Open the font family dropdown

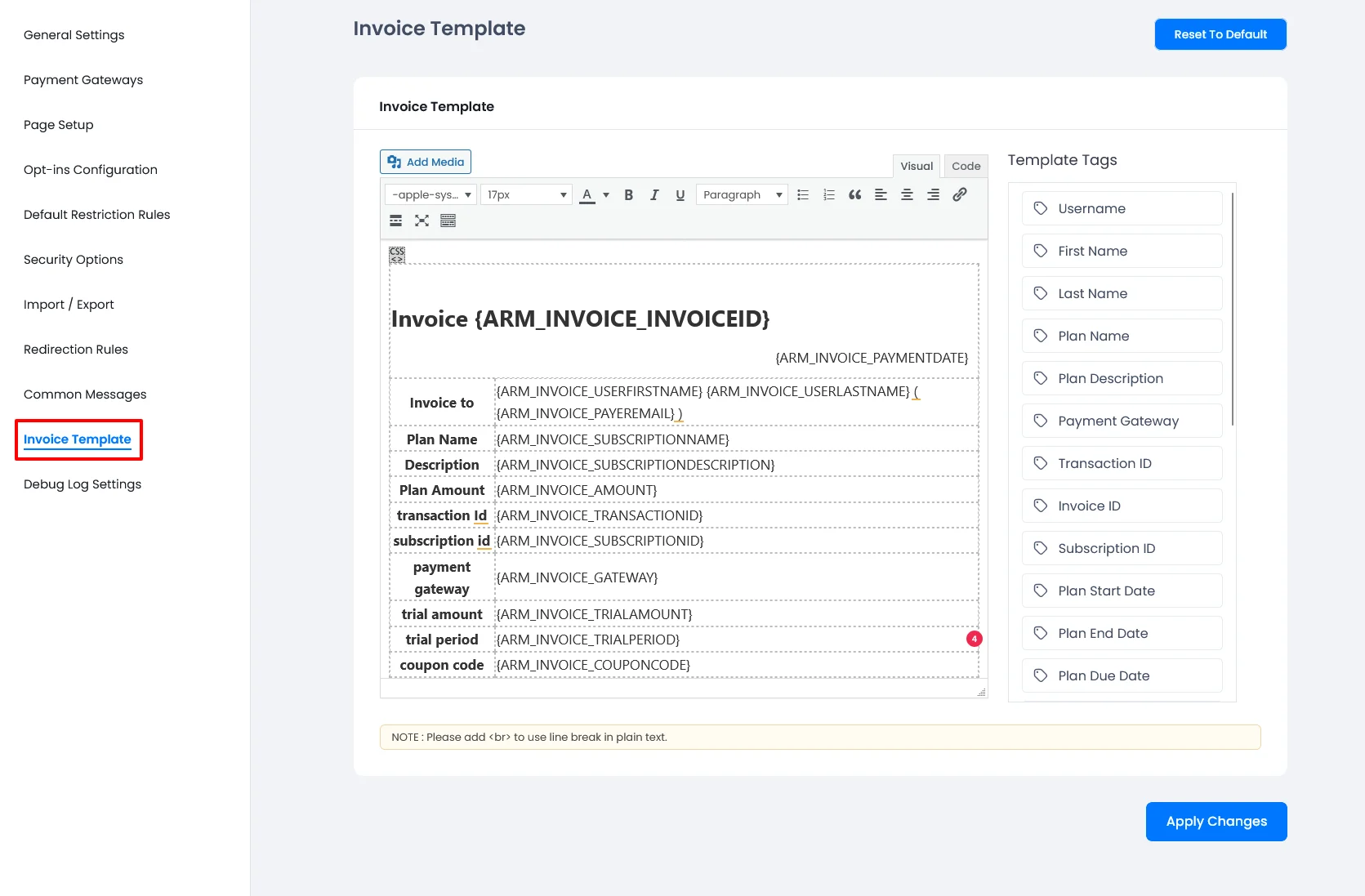click(431, 195)
